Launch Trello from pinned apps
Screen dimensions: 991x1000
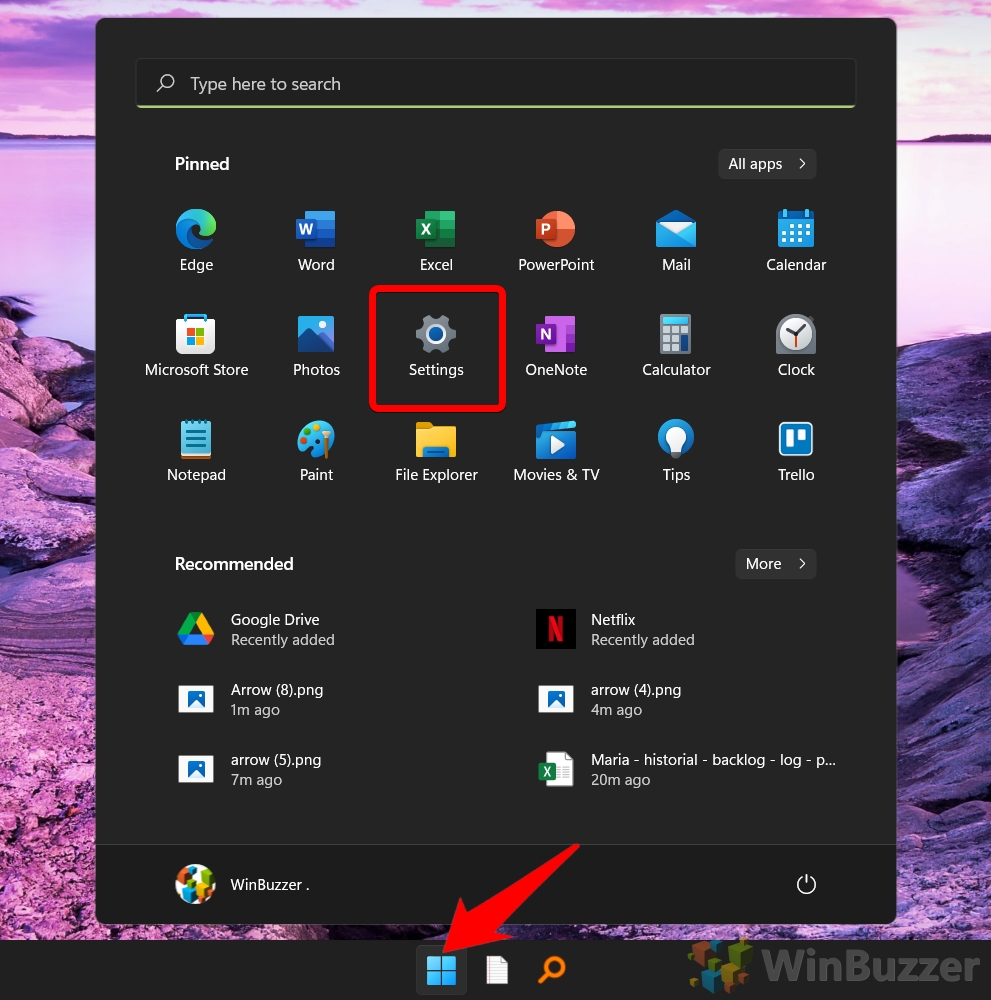coord(796,450)
